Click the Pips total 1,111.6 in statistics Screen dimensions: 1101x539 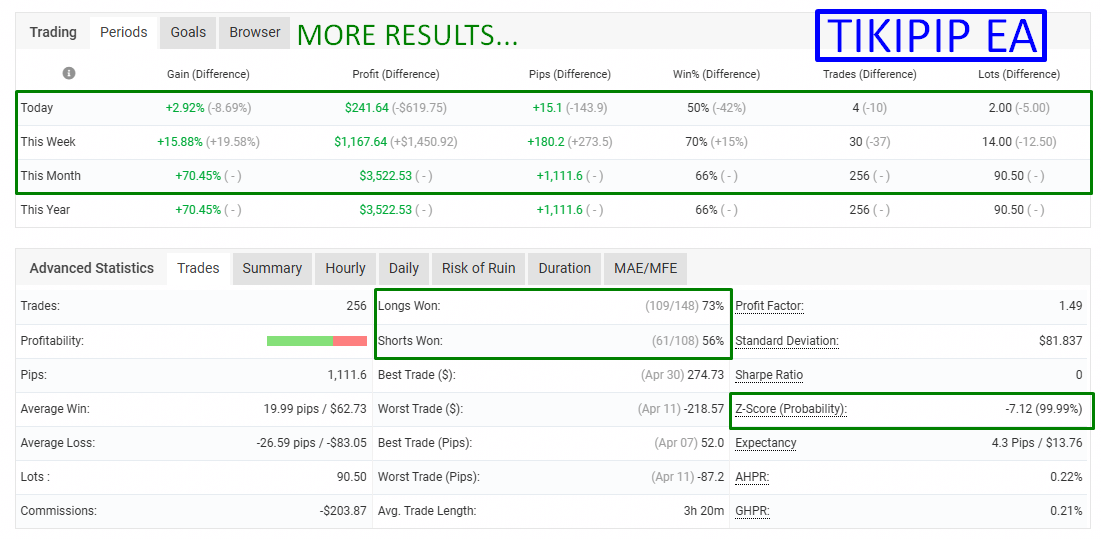pos(347,375)
